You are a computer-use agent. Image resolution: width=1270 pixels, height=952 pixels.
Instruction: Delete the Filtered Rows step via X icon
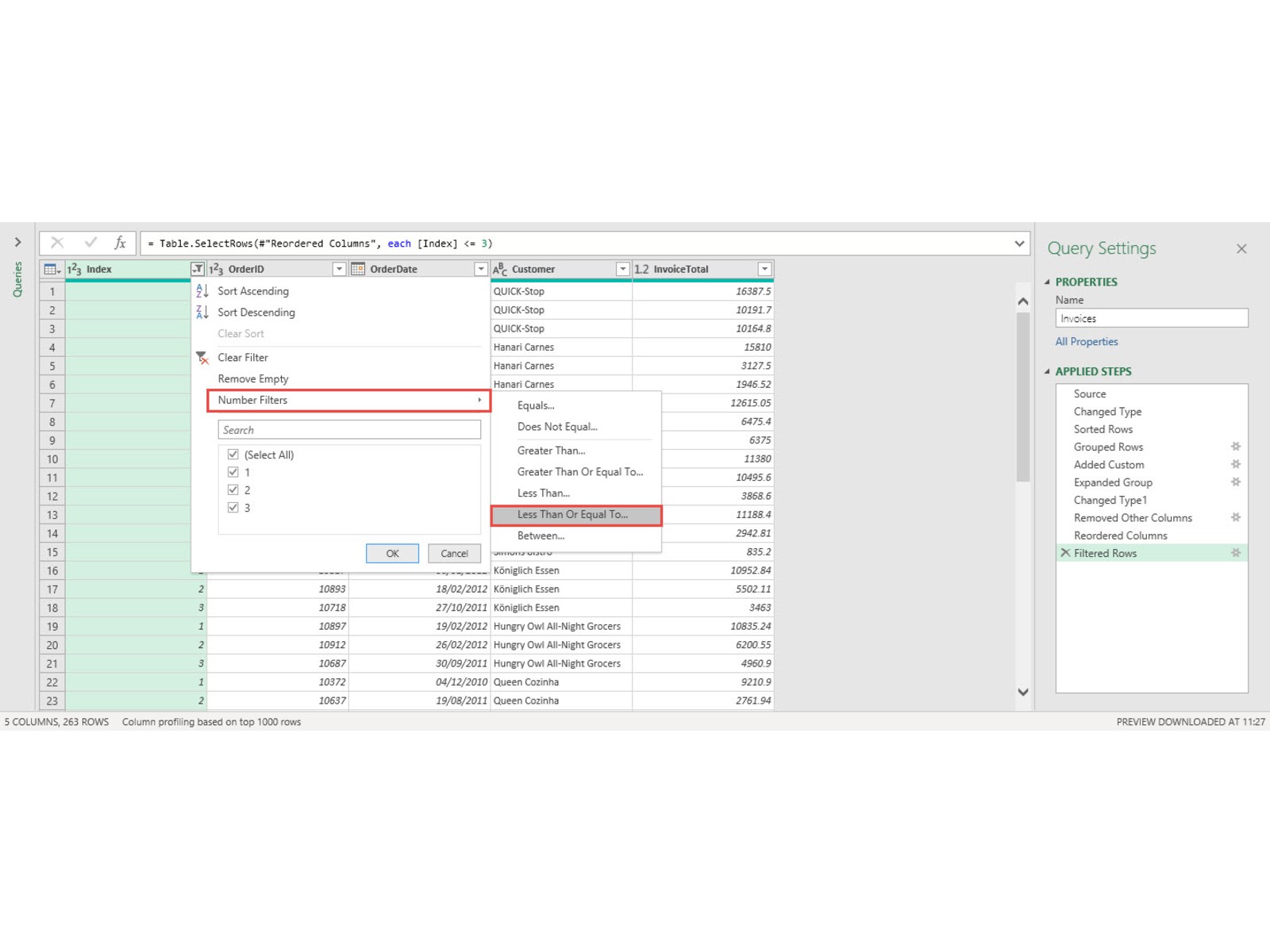[x=1065, y=553]
